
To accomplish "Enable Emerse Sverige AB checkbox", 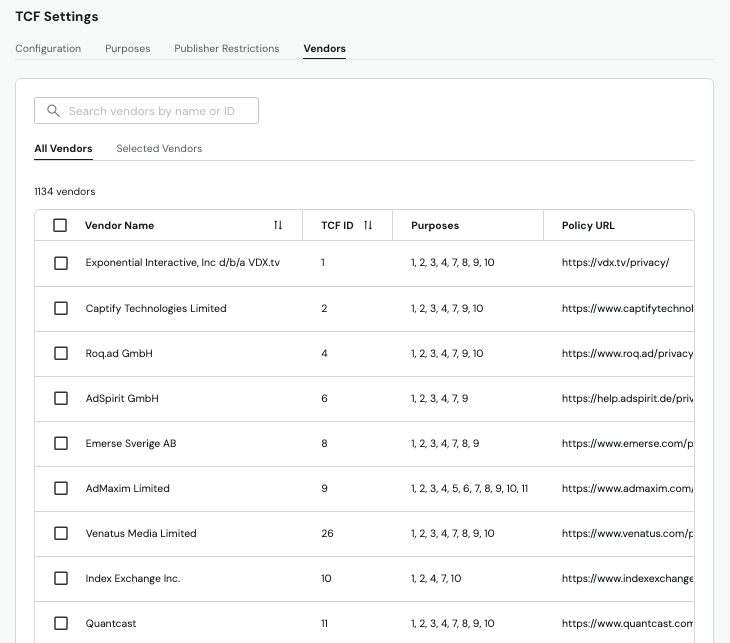I will tap(61, 443).
